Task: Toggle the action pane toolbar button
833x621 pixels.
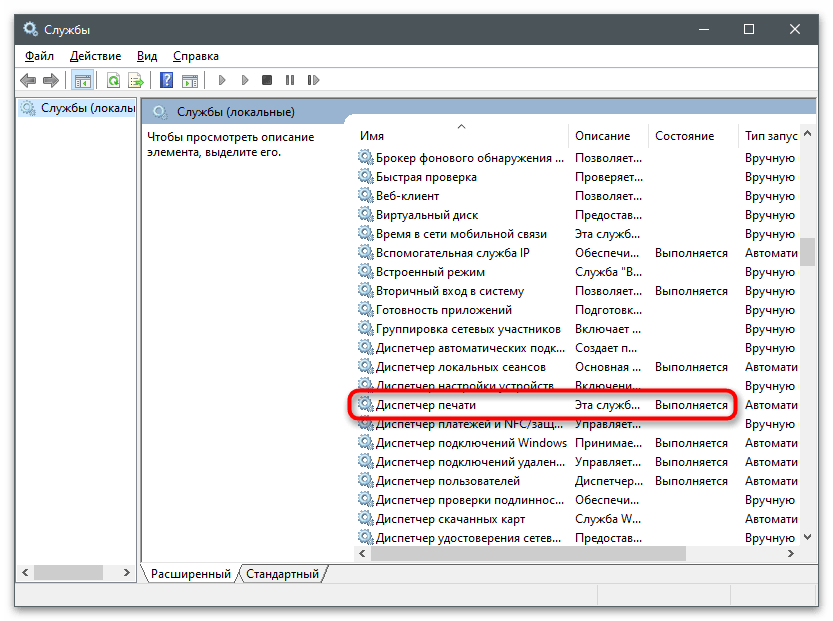Action: (188, 80)
